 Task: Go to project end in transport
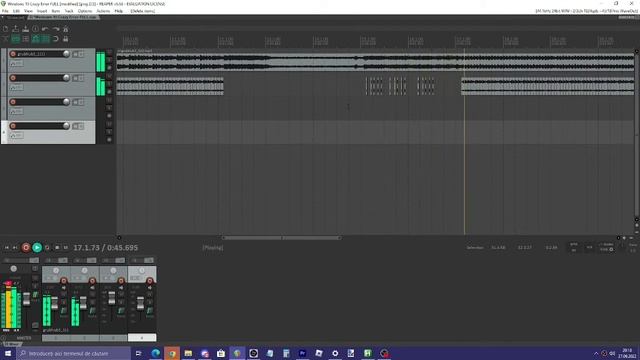(x=15, y=247)
